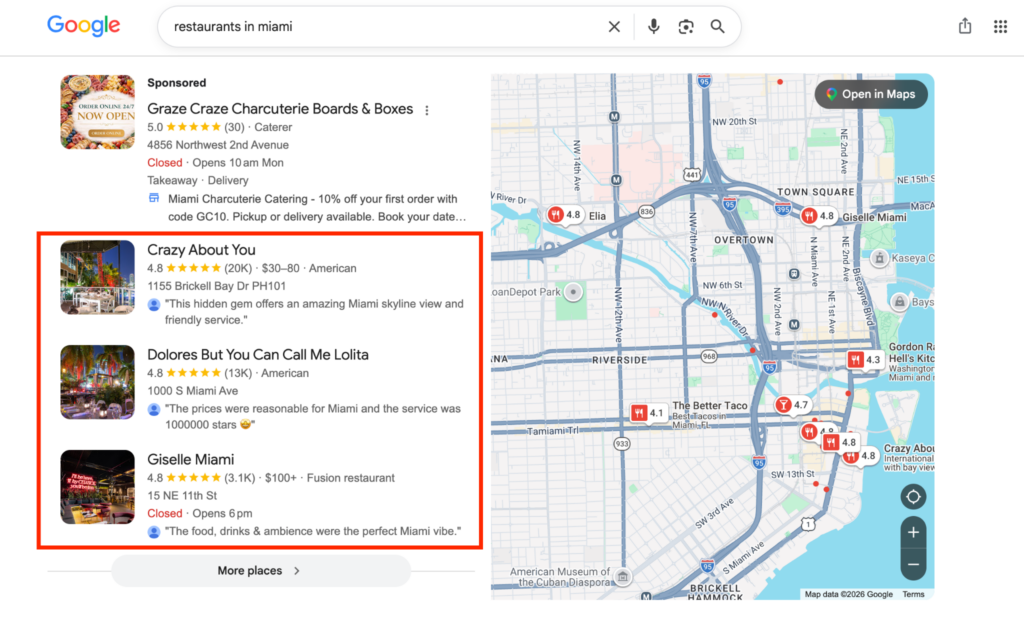Viewport: 1024px width, 620px height.
Task: Click the storefront offer icon under Graze Craze
Action: (154, 198)
